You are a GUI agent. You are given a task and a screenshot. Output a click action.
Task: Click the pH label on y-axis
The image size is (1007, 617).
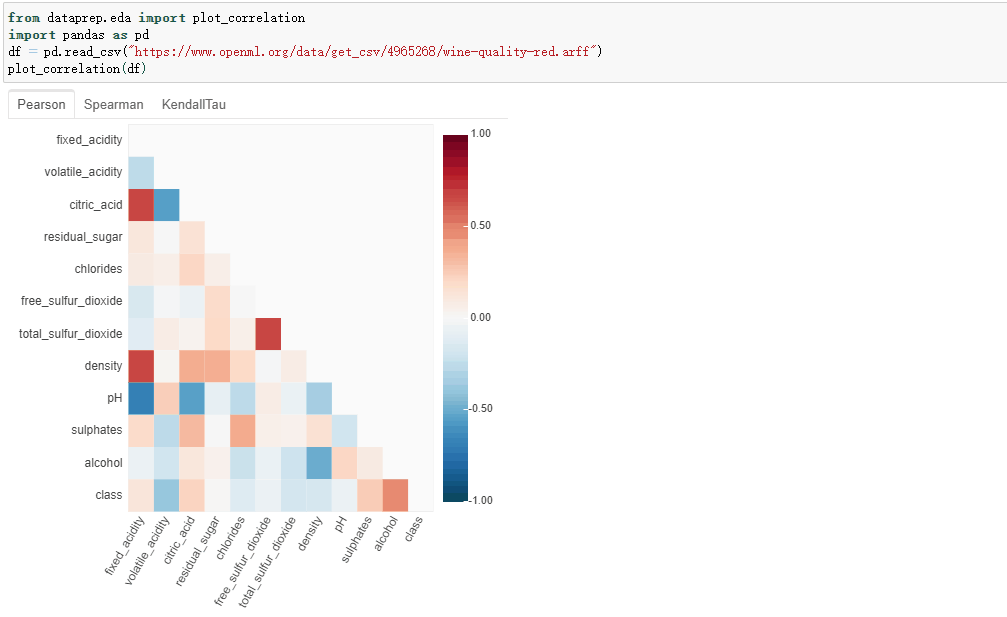[x=112, y=398]
